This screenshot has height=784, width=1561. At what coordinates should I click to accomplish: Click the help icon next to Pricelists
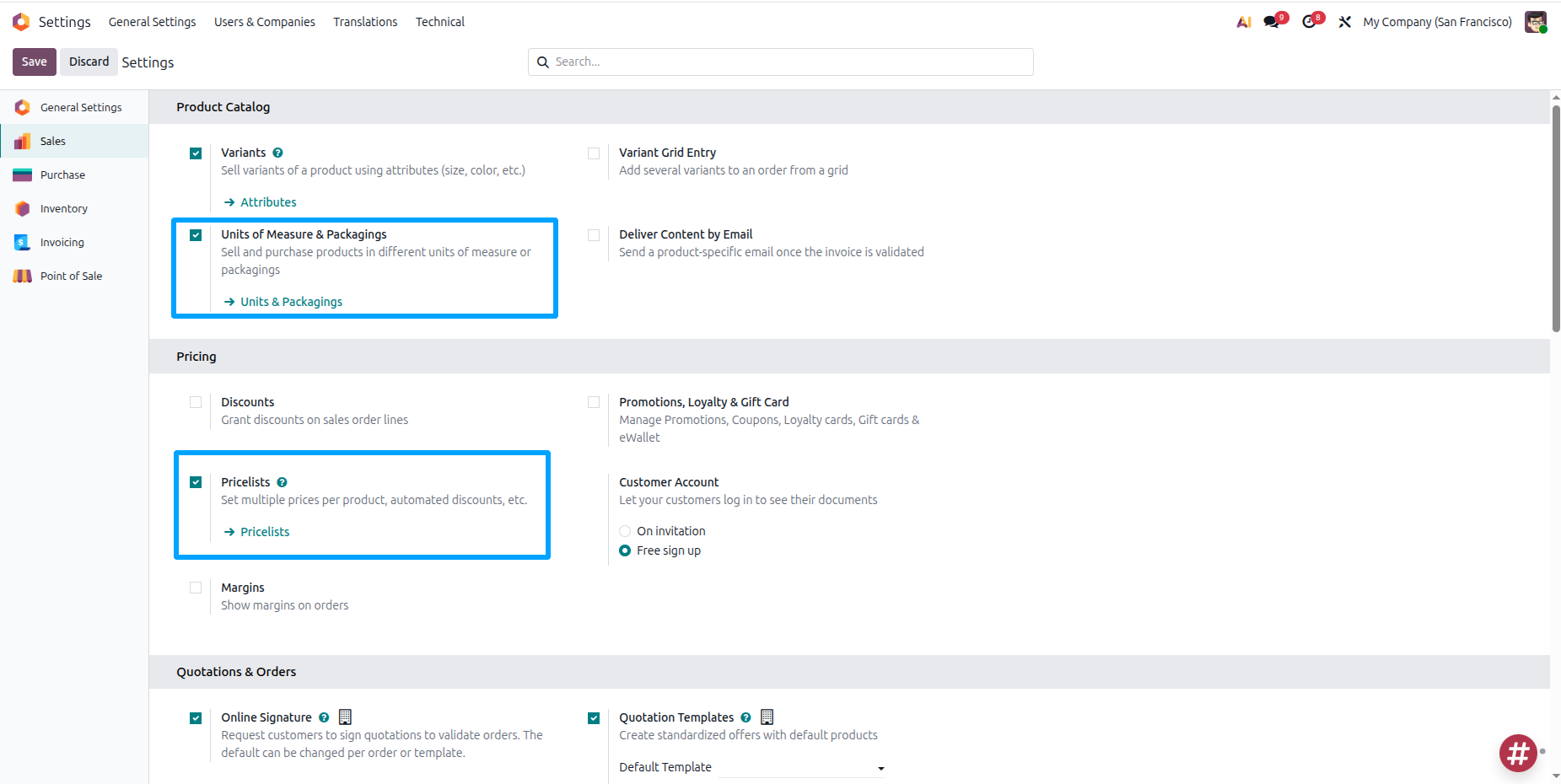click(x=283, y=482)
